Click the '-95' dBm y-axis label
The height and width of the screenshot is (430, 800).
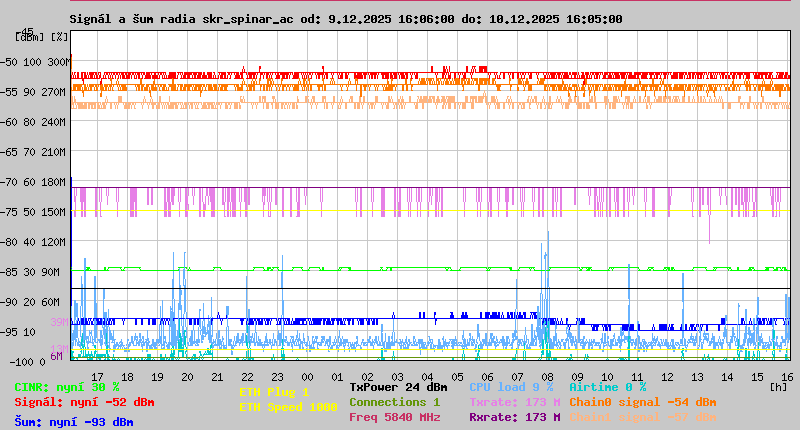click(x=10, y=332)
